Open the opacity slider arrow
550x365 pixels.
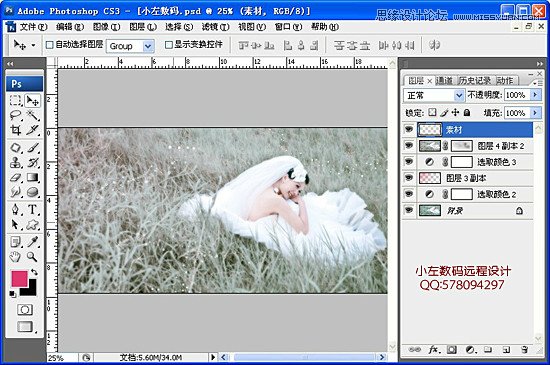(535, 95)
